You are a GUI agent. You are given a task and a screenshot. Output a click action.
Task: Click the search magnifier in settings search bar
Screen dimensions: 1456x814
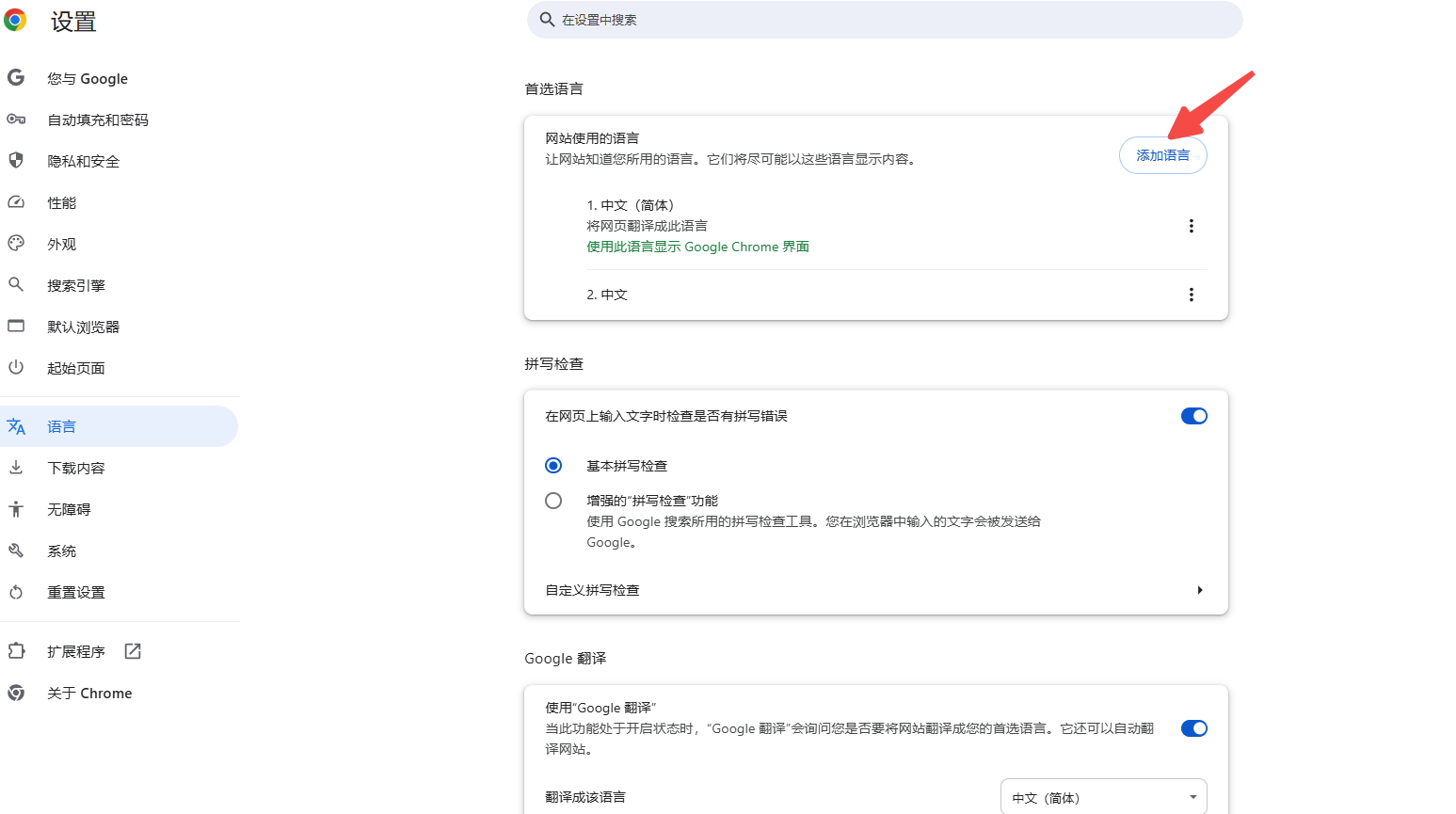coord(547,19)
